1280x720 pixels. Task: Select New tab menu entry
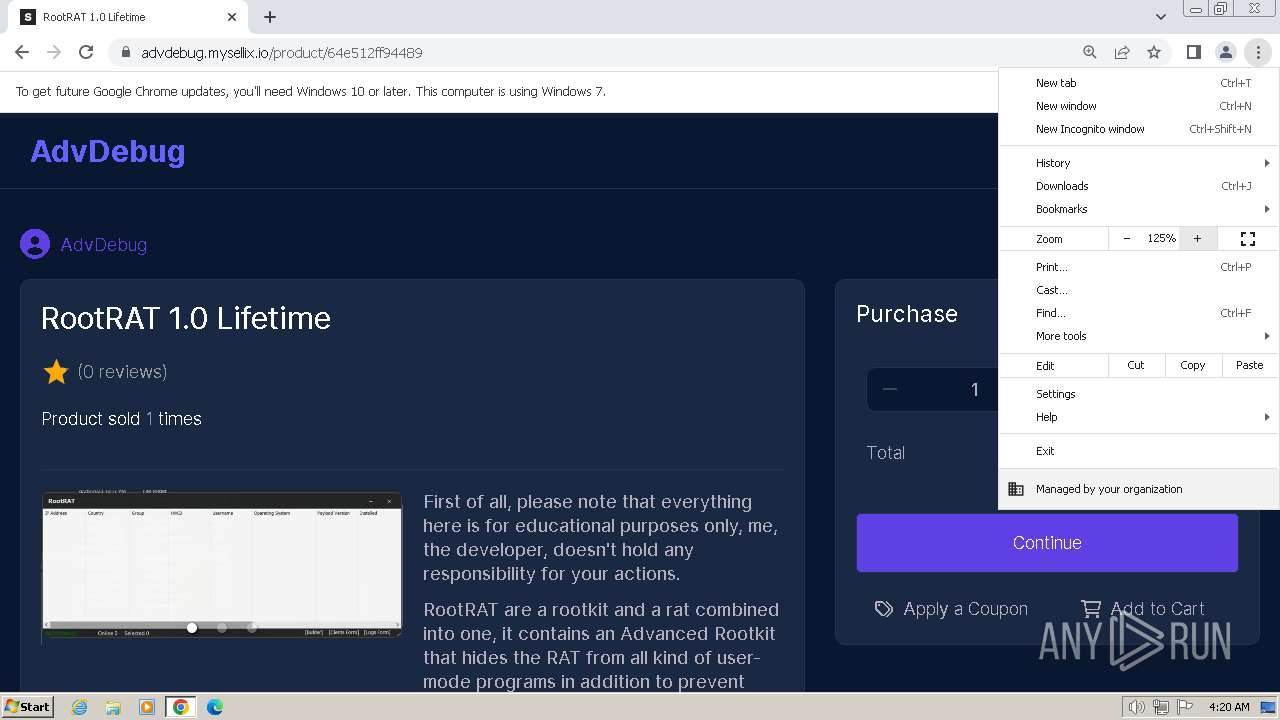(1139, 83)
